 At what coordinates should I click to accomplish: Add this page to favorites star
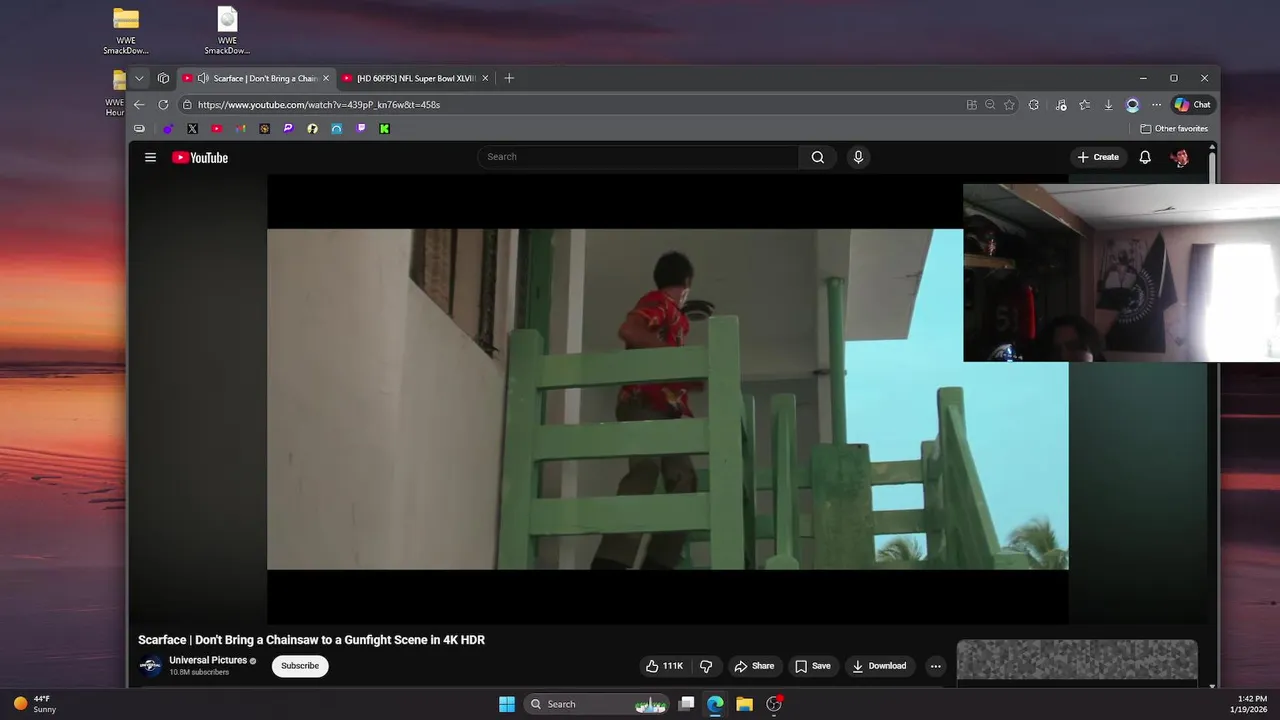pos(1009,104)
